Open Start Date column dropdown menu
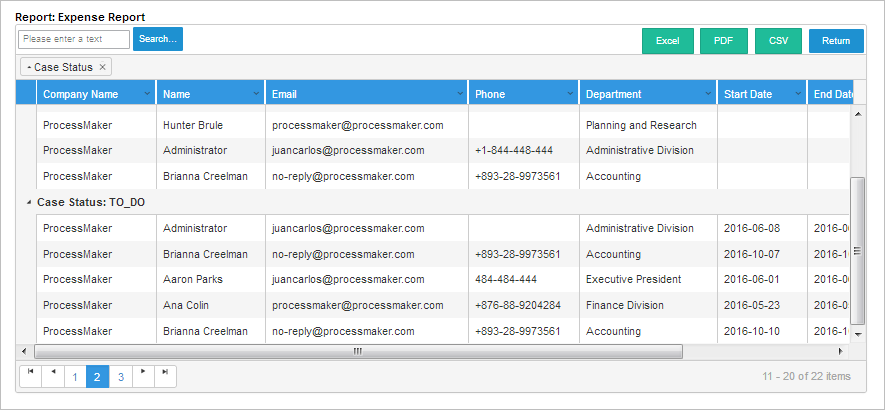This screenshot has height=410, width=885. [x=798, y=94]
